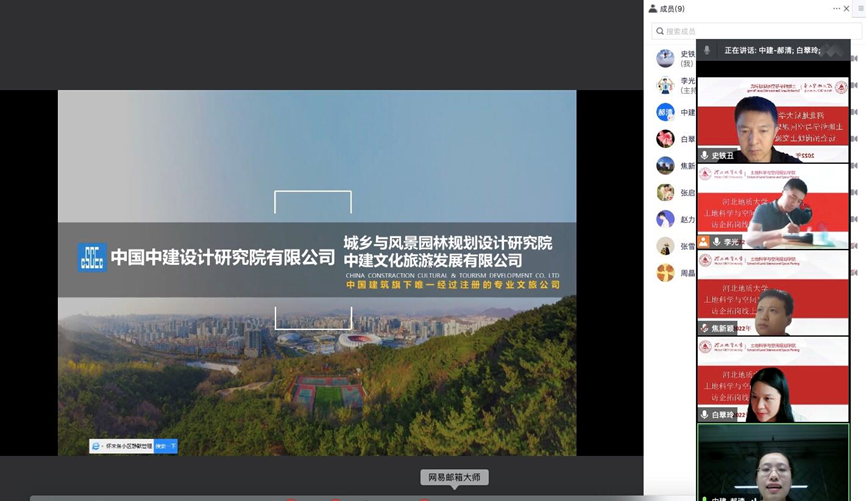Select 白翠玲's video thumbnail
This screenshot has width=866, height=501.
[x=772, y=380]
